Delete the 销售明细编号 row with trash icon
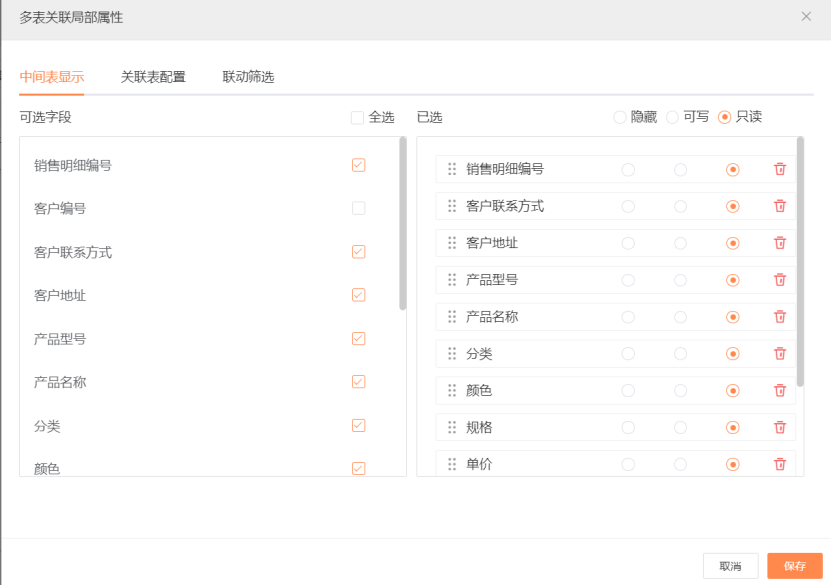831x586 pixels. 780,170
